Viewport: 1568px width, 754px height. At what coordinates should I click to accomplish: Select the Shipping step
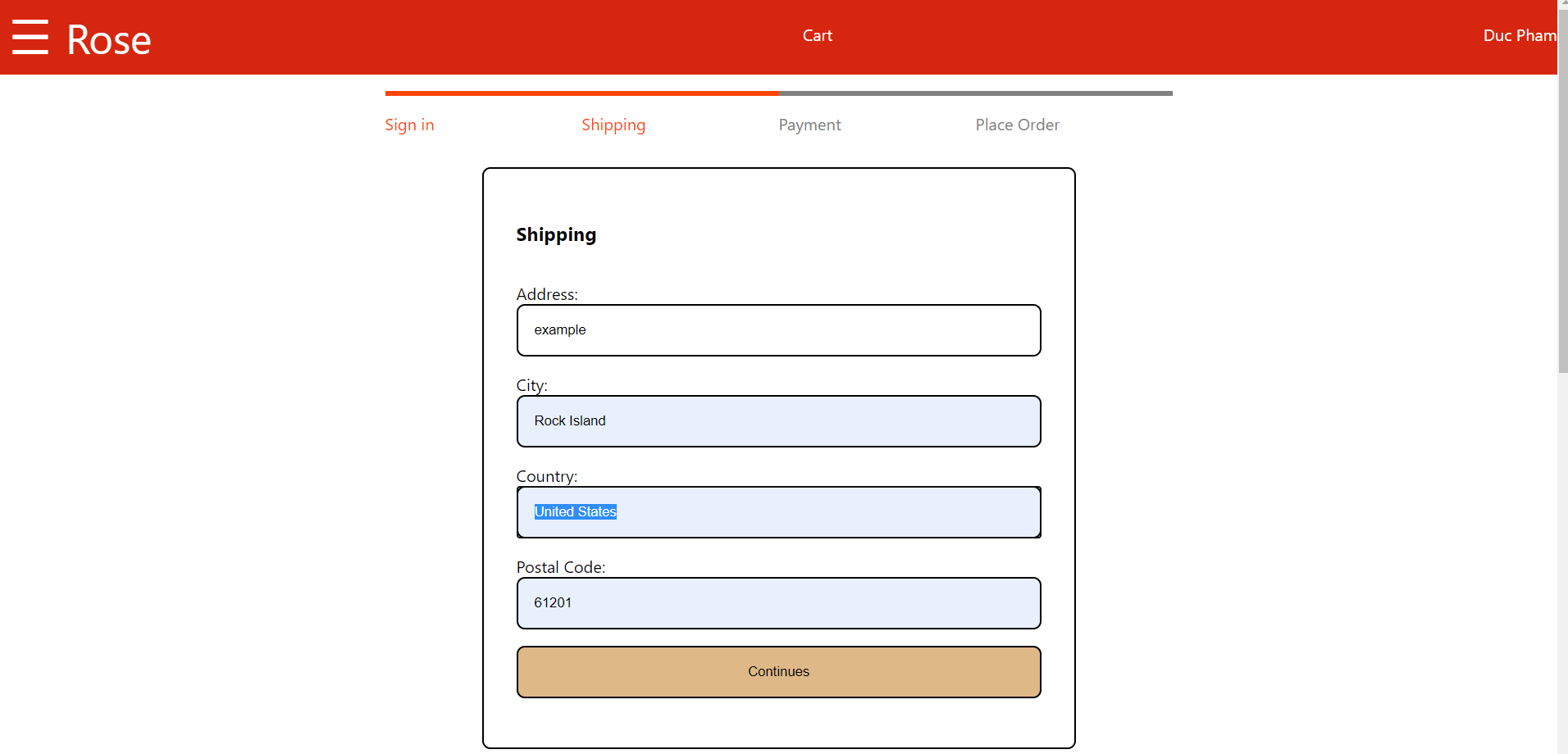(x=613, y=125)
